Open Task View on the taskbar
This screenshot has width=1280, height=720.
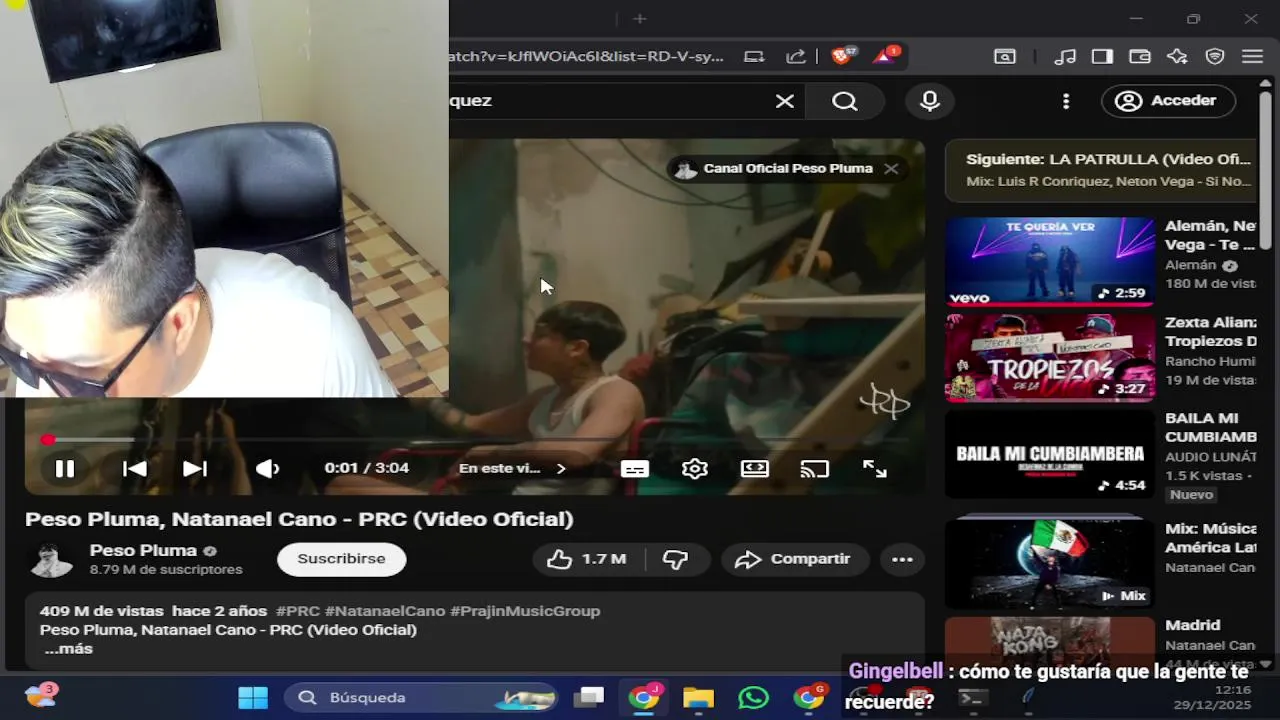coord(590,698)
